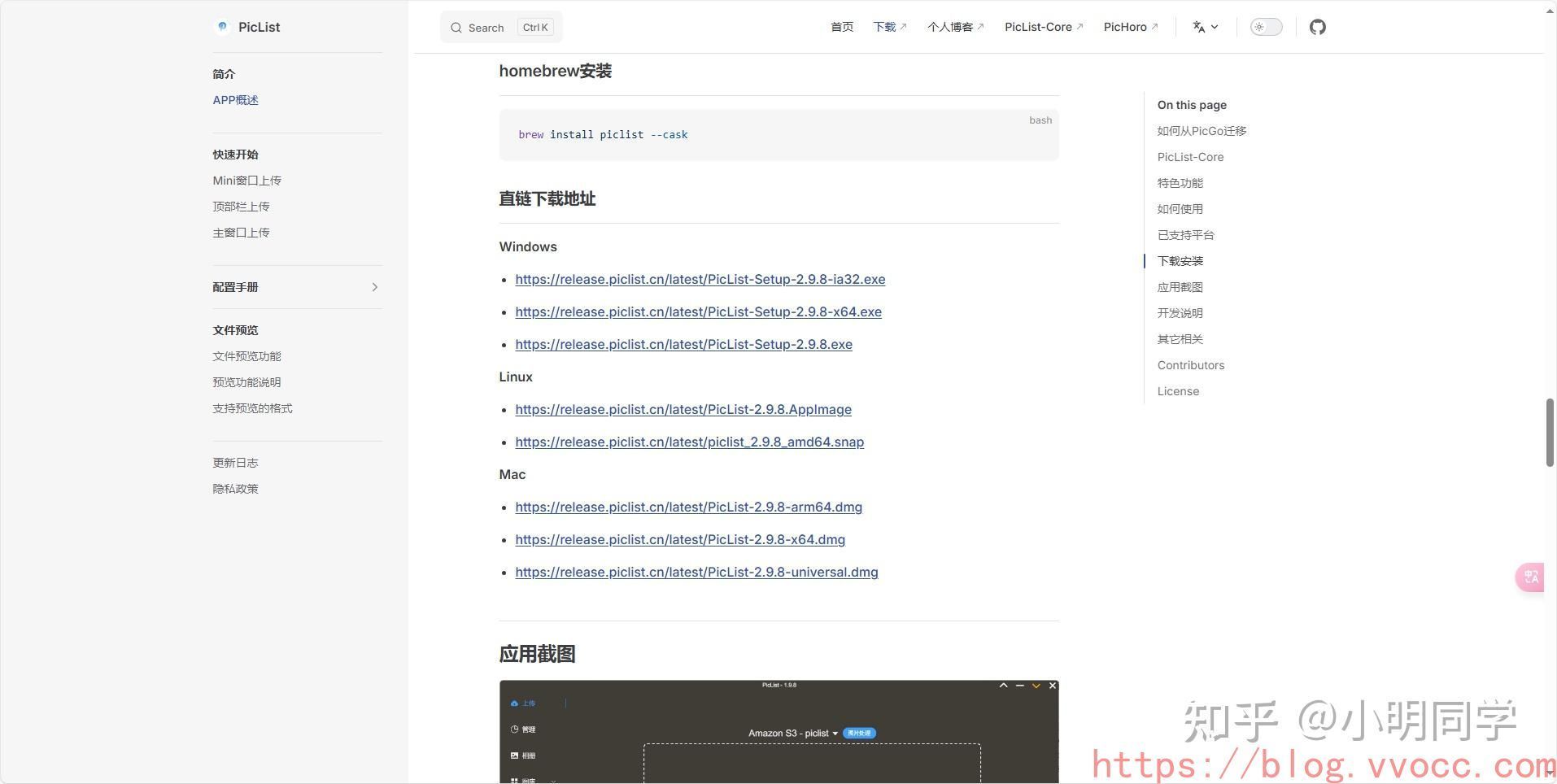This screenshot has height=784, width=1557.
Task: Download the PicList-Setup-2.9.8-x64.exe link
Action: 698,311
